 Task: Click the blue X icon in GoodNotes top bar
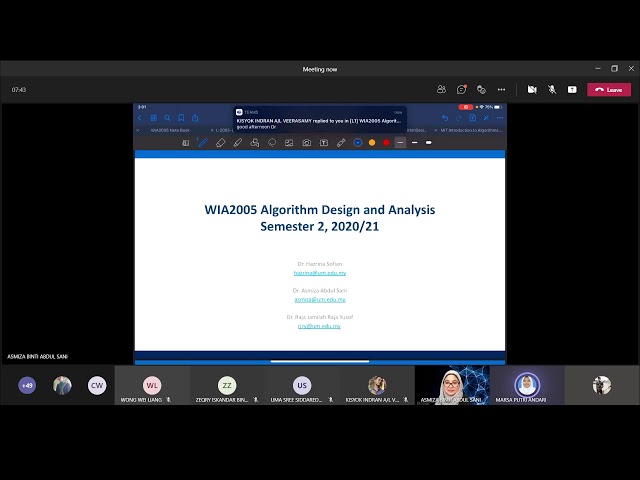point(486,118)
